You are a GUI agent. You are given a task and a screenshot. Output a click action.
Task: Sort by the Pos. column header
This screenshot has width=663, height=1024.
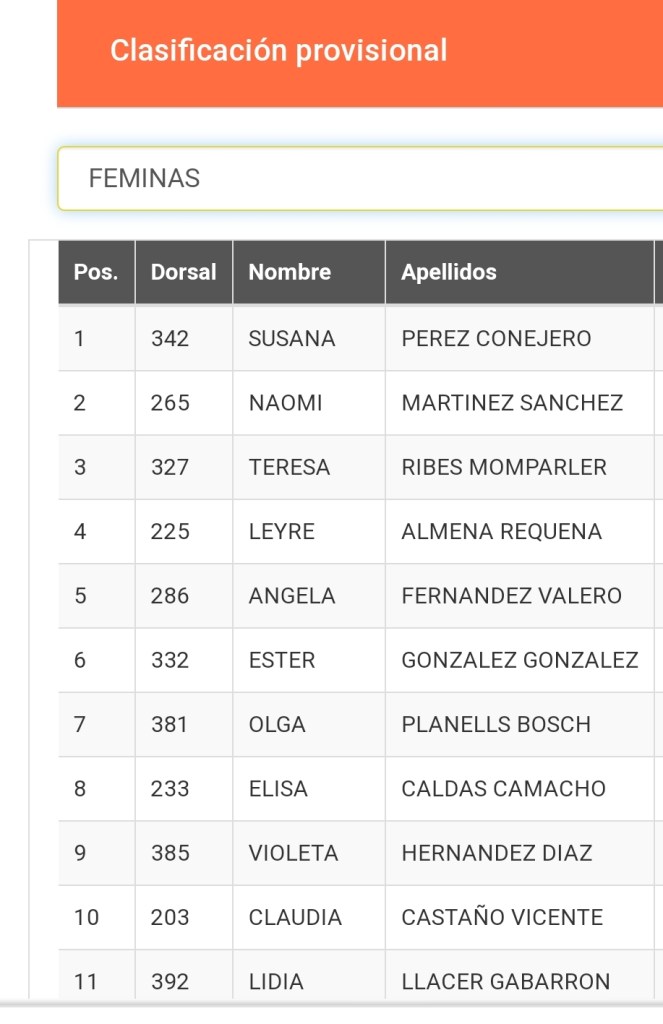pyautogui.click(x=96, y=272)
